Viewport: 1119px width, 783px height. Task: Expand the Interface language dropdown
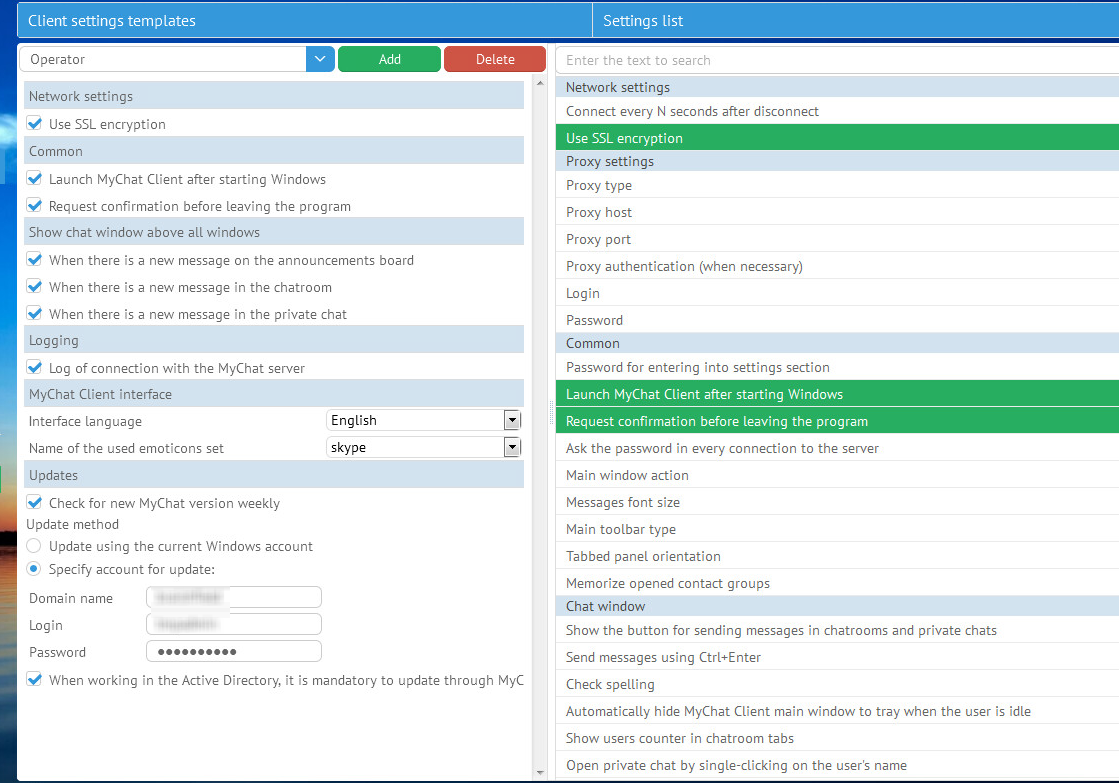(512, 421)
